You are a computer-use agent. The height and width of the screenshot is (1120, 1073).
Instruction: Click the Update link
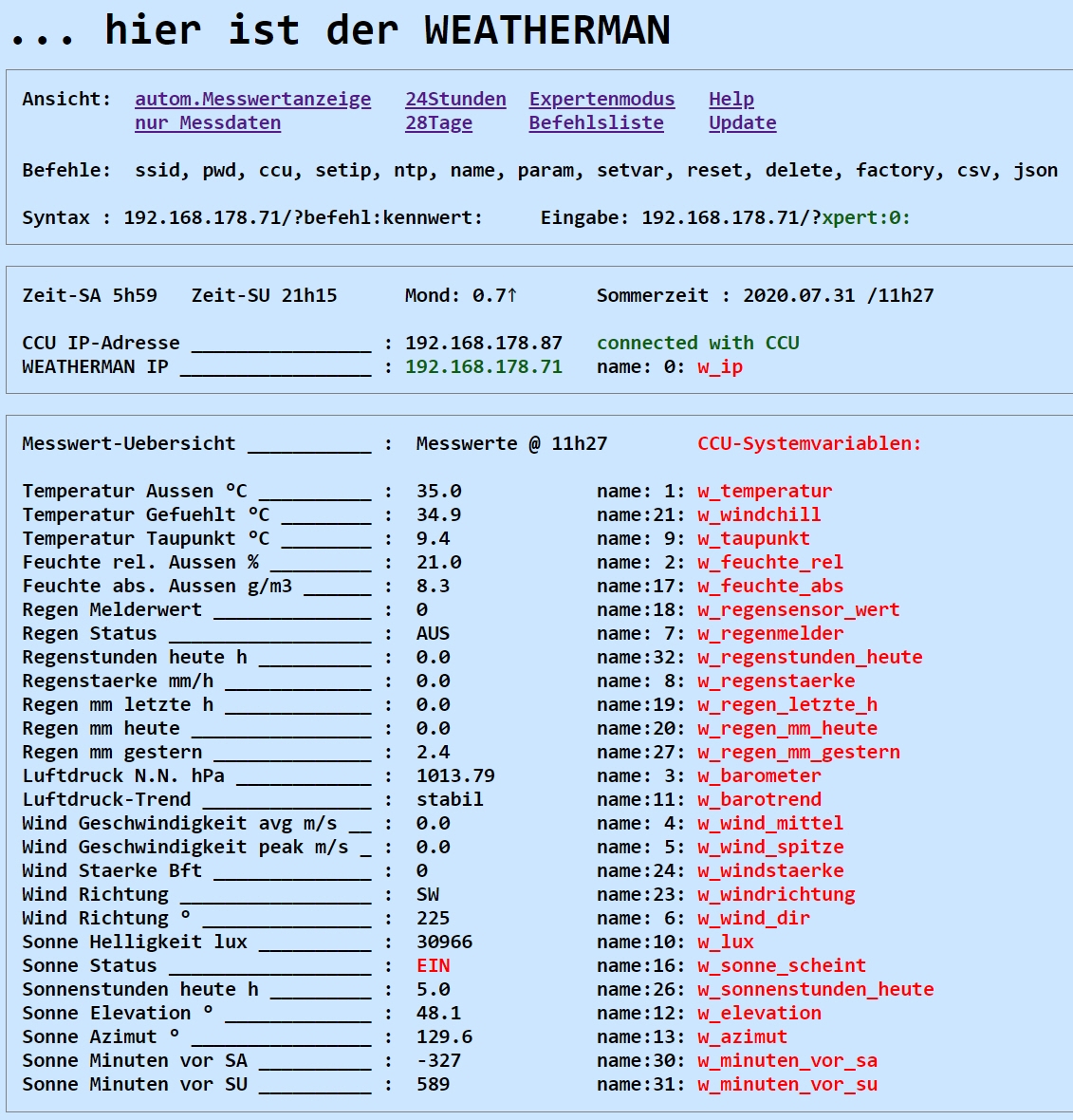743,122
